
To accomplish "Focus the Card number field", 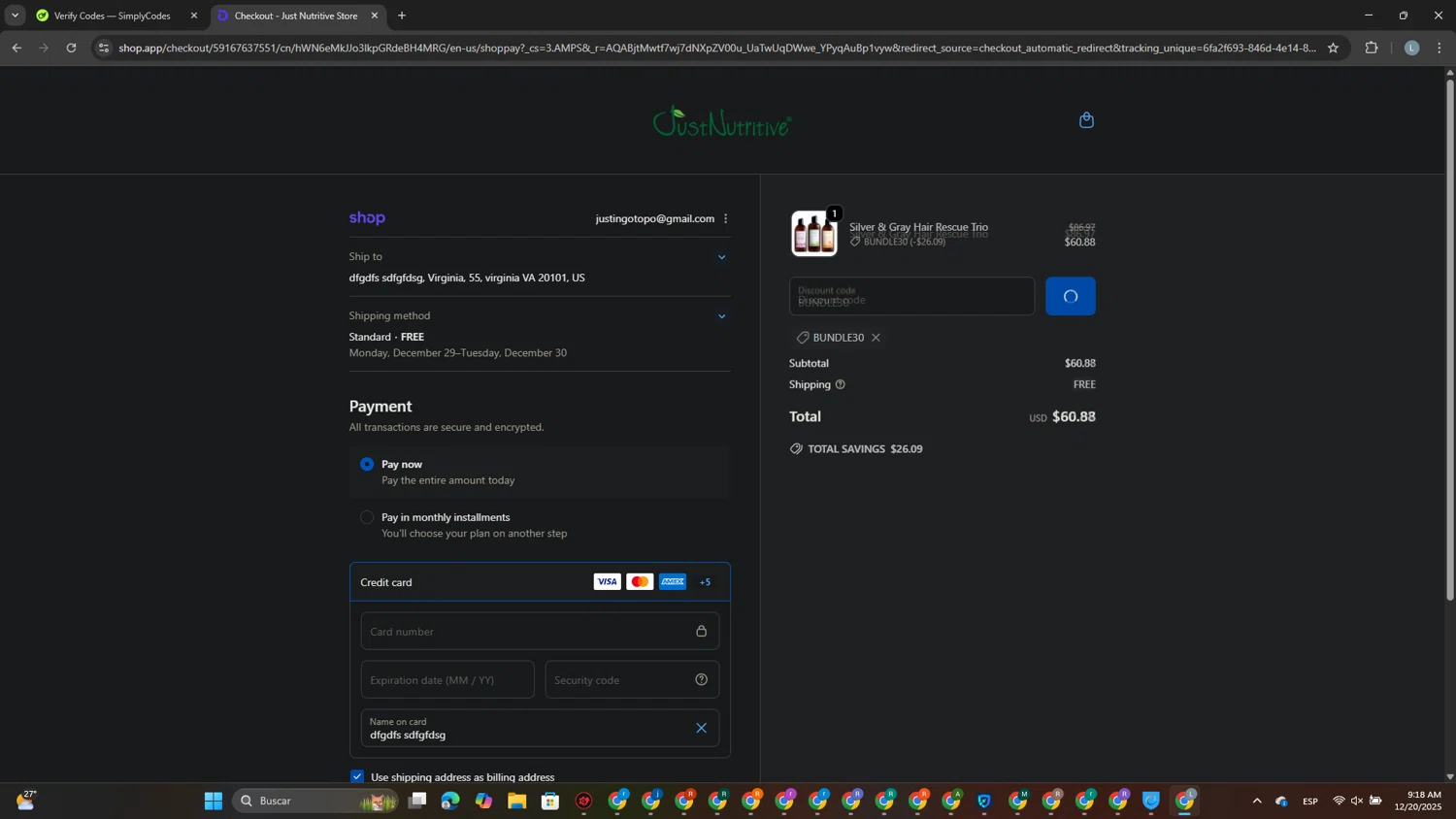I will pos(540,631).
